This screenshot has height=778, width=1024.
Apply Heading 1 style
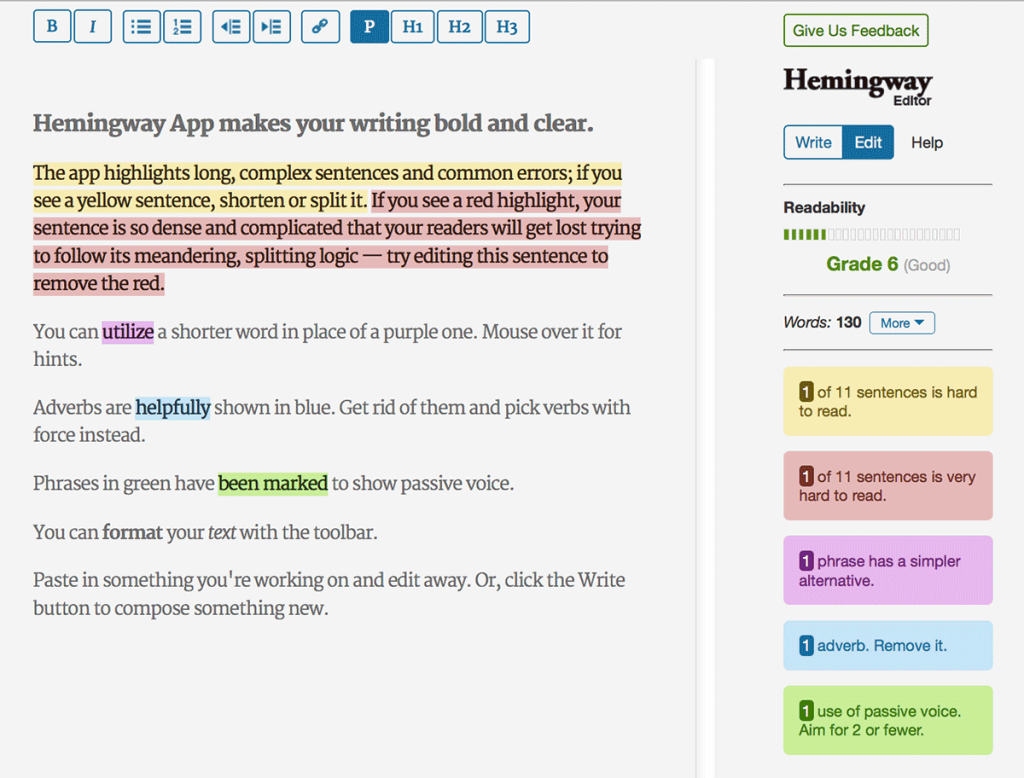pos(412,27)
